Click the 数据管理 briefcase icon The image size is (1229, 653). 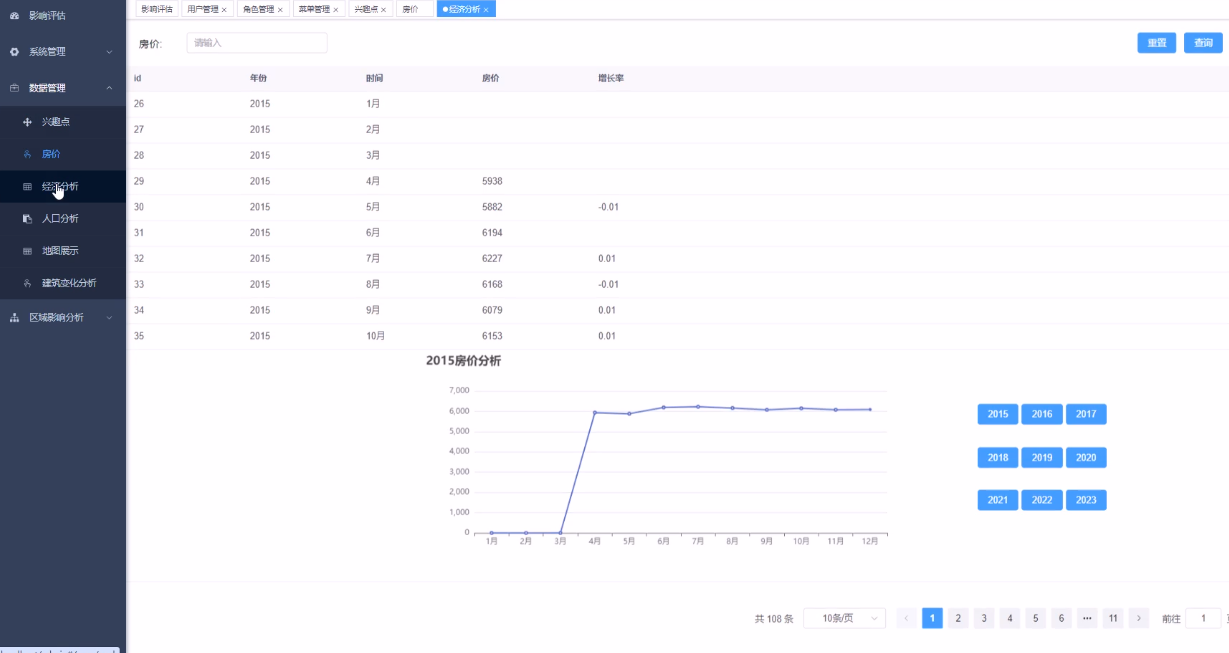14,88
